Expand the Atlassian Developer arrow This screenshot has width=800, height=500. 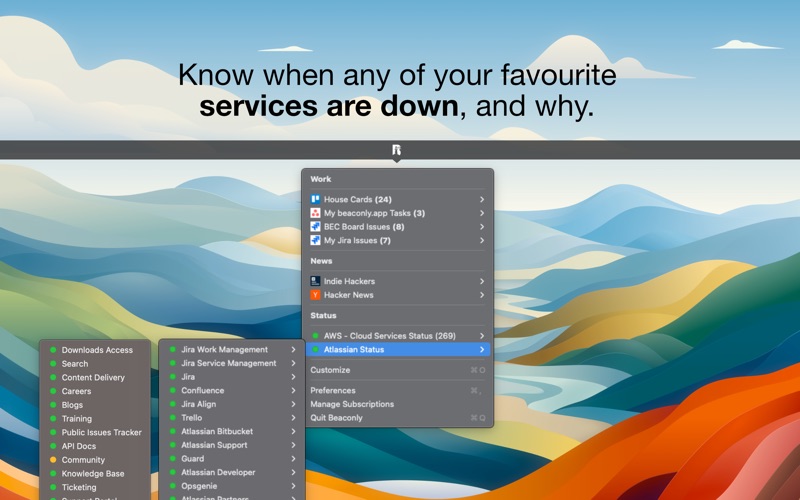click(x=293, y=472)
